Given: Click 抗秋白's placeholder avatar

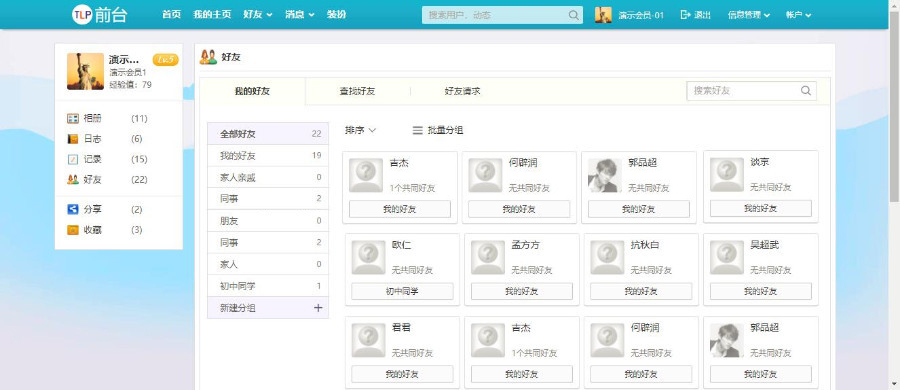Looking at the screenshot, I should [x=607, y=258].
